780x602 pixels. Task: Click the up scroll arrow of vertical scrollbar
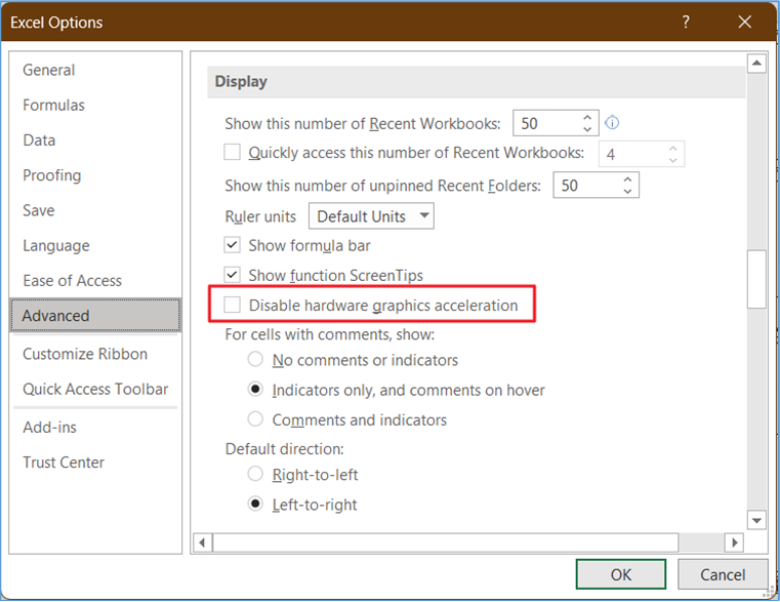(x=757, y=63)
